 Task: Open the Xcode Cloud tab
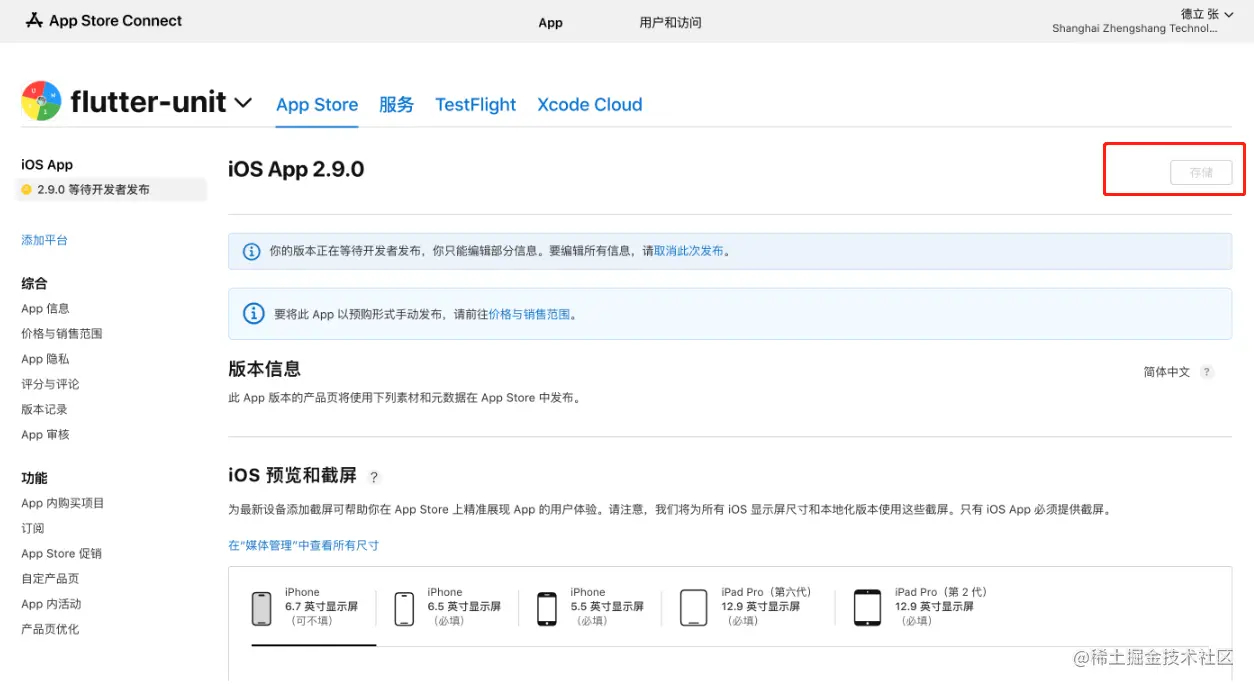coord(590,105)
